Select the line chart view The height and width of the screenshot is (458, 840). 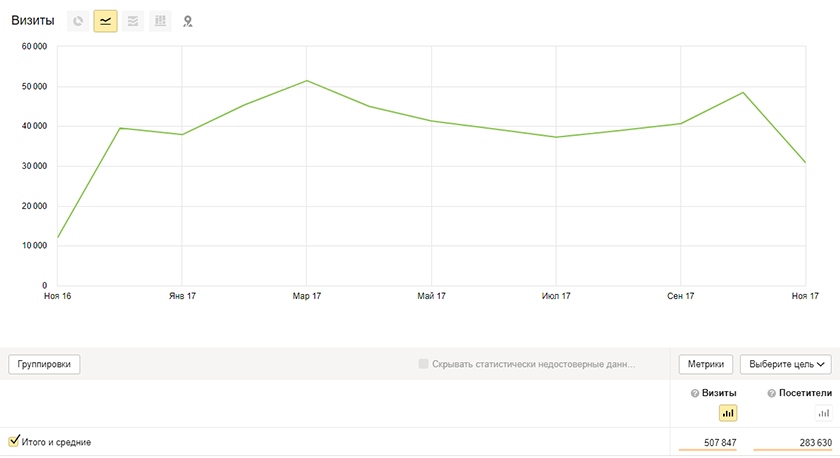[x=105, y=21]
